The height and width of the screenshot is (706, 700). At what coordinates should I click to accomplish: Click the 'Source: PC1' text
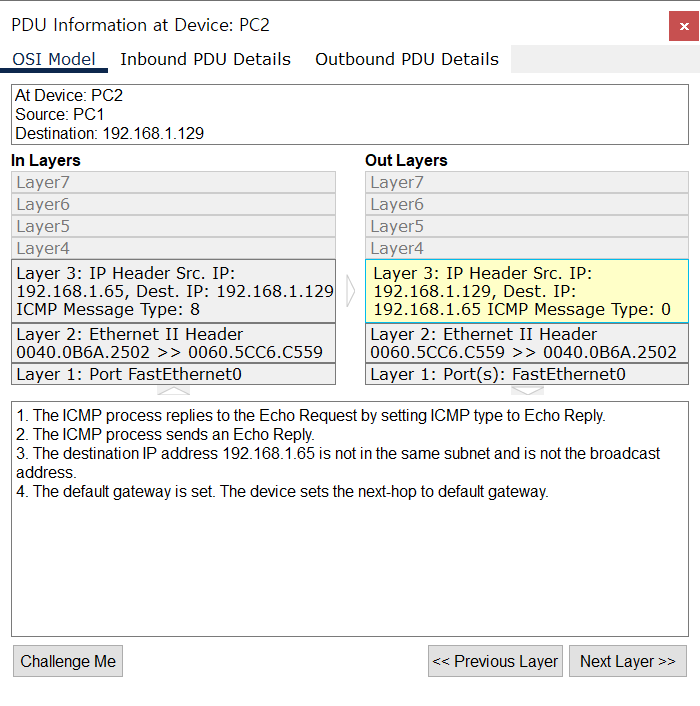tap(60, 114)
